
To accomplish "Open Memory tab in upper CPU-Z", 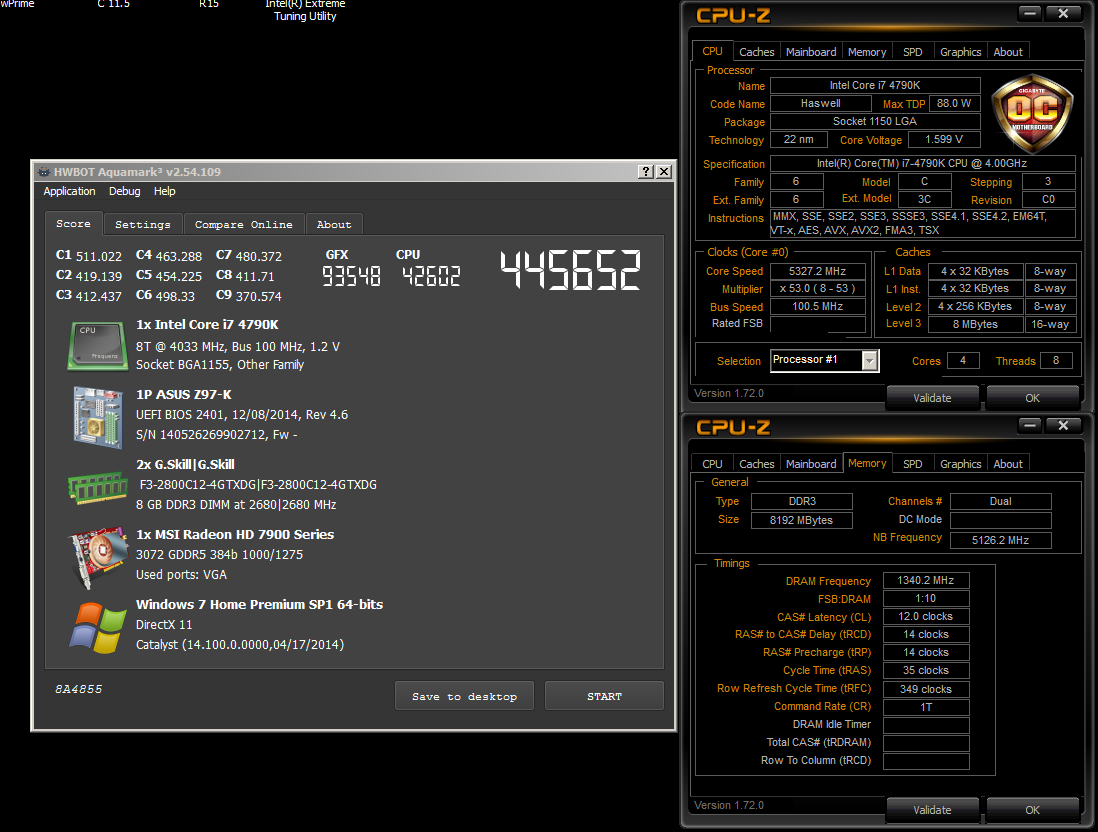I will point(867,52).
